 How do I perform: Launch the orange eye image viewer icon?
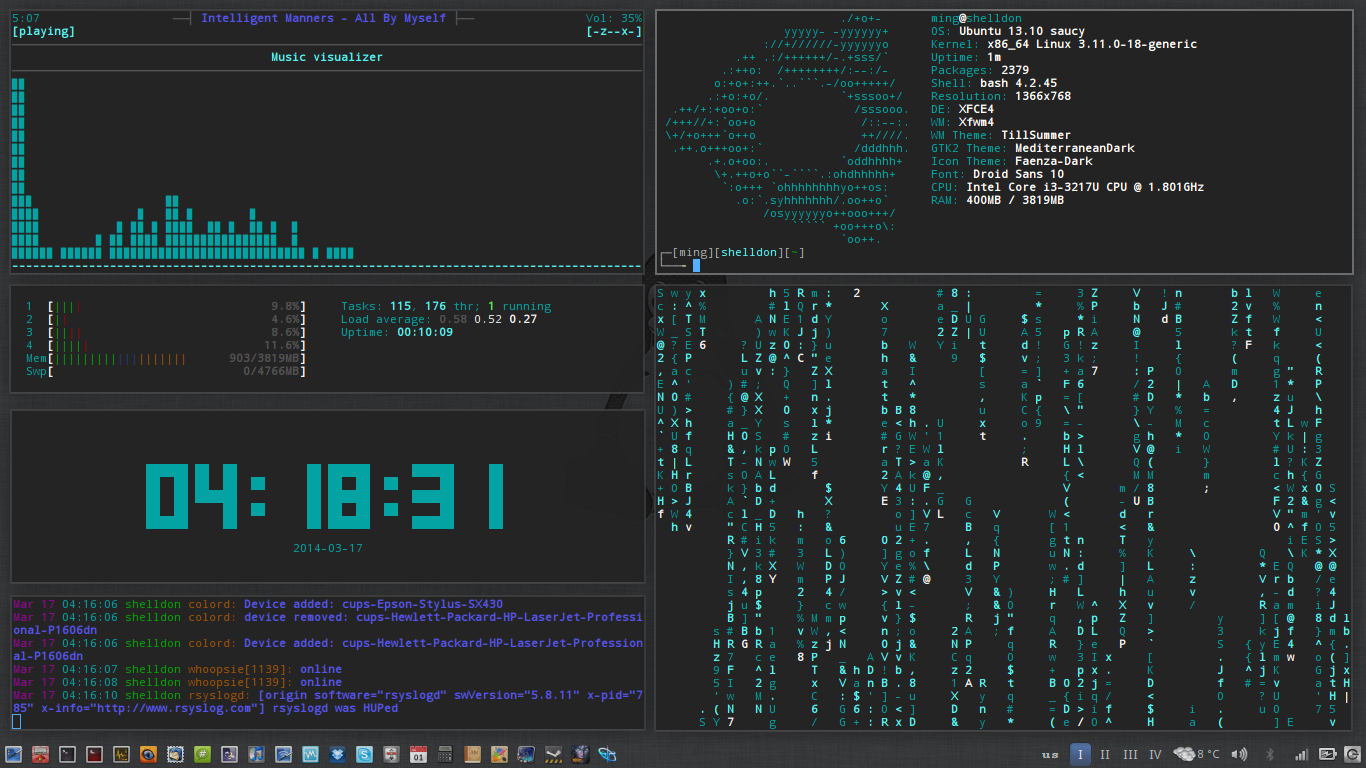point(148,754)
